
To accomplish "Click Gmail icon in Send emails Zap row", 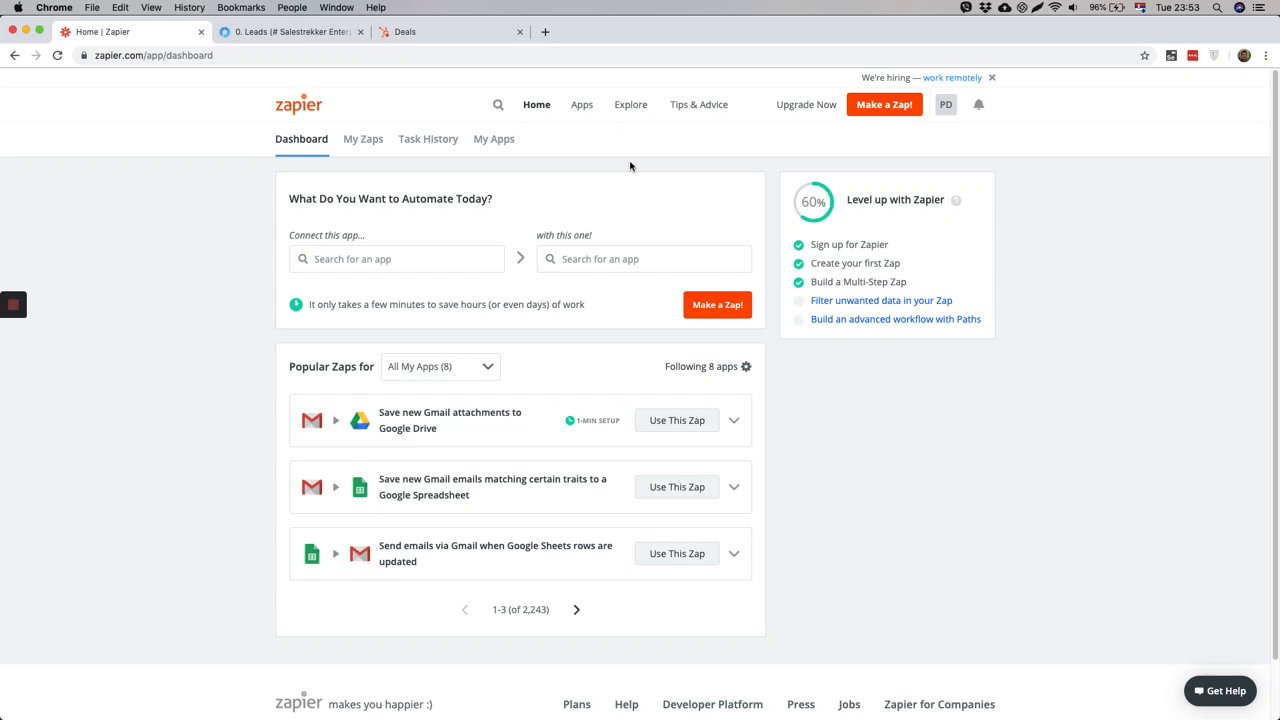I will tap(360, 554).
